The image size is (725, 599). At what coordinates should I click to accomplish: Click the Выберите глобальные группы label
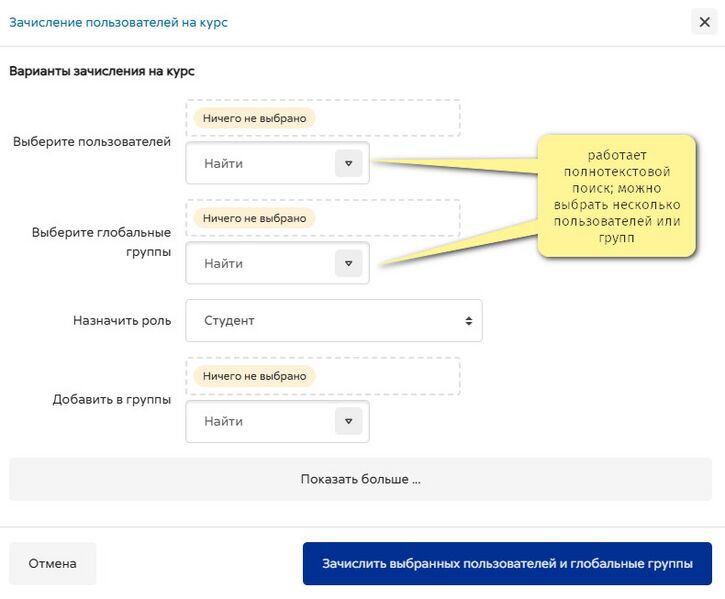[101, 242]
